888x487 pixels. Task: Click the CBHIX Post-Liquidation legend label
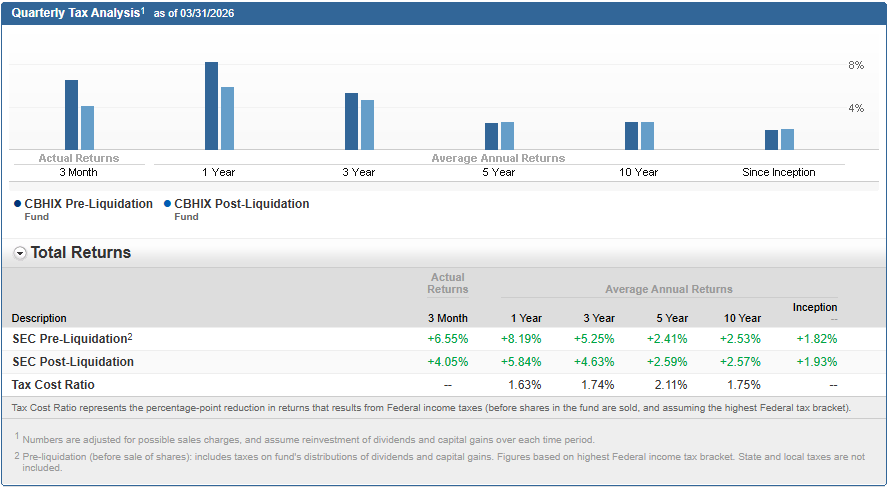(242, 204)
